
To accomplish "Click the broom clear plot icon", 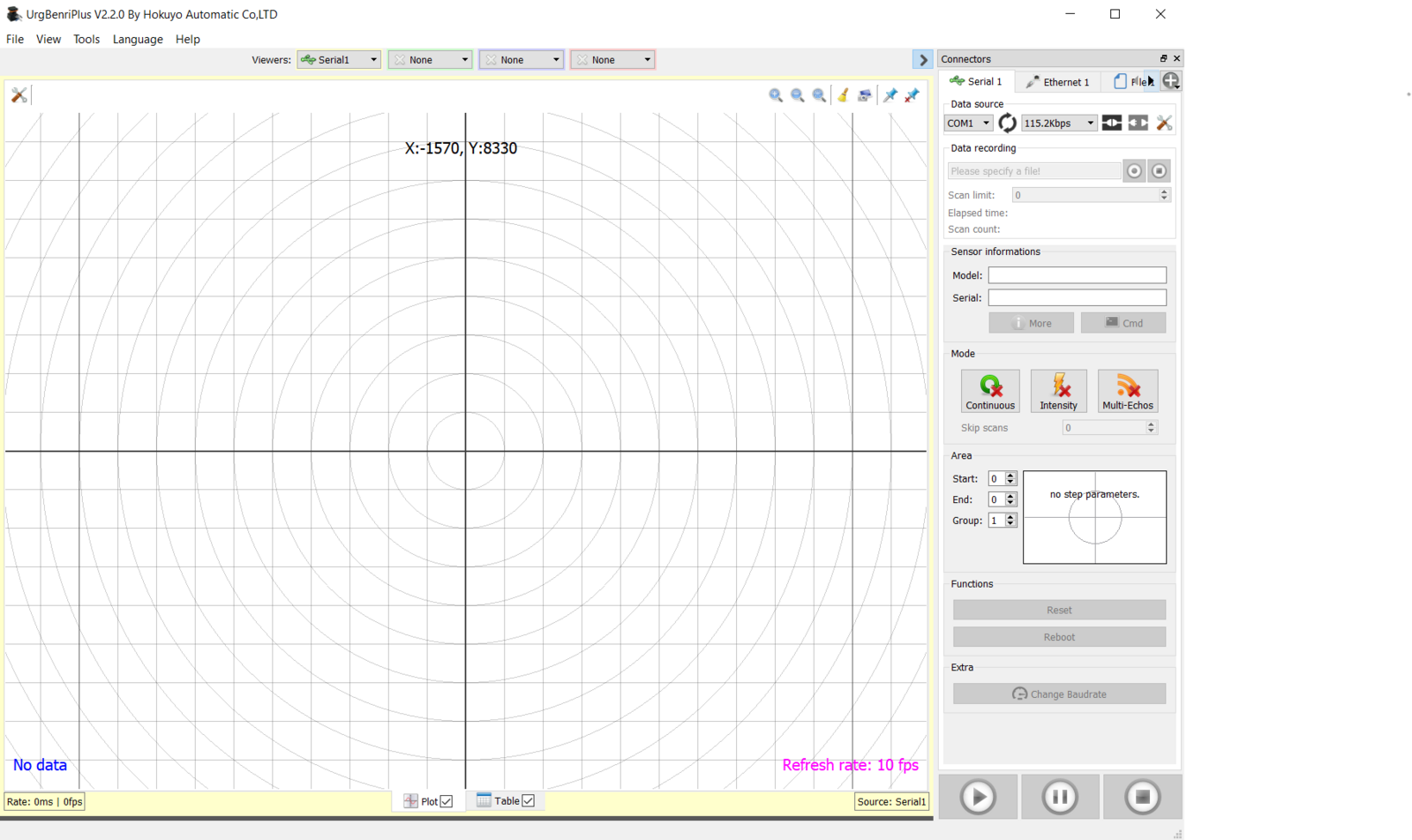I will [843, 95].
